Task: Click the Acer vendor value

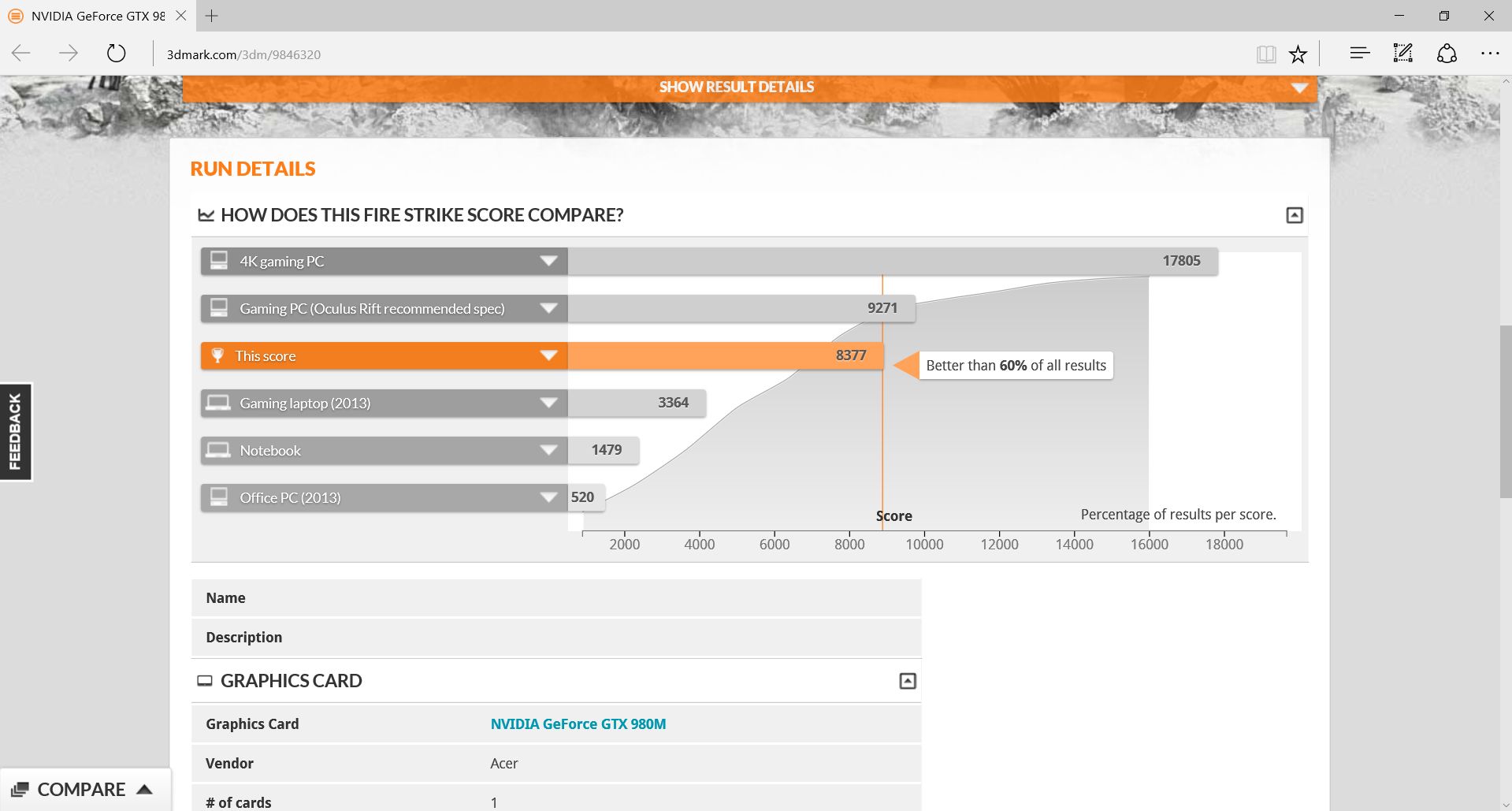Action: (x=504, y=763)
